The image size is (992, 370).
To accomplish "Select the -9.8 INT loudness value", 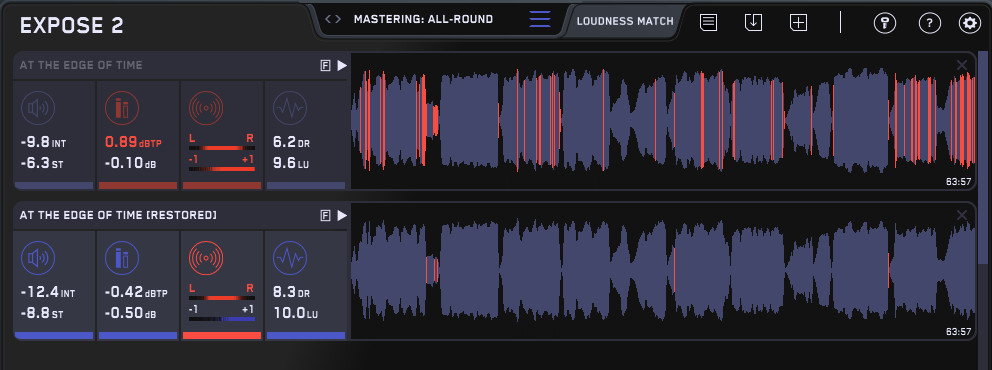I will (43, 143).
